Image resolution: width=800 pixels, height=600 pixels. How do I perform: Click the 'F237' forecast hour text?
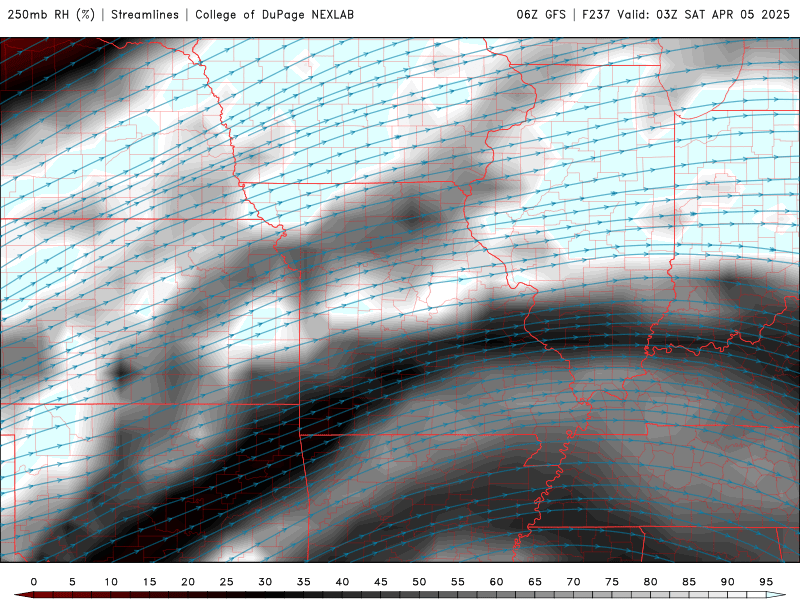[596, 14]
